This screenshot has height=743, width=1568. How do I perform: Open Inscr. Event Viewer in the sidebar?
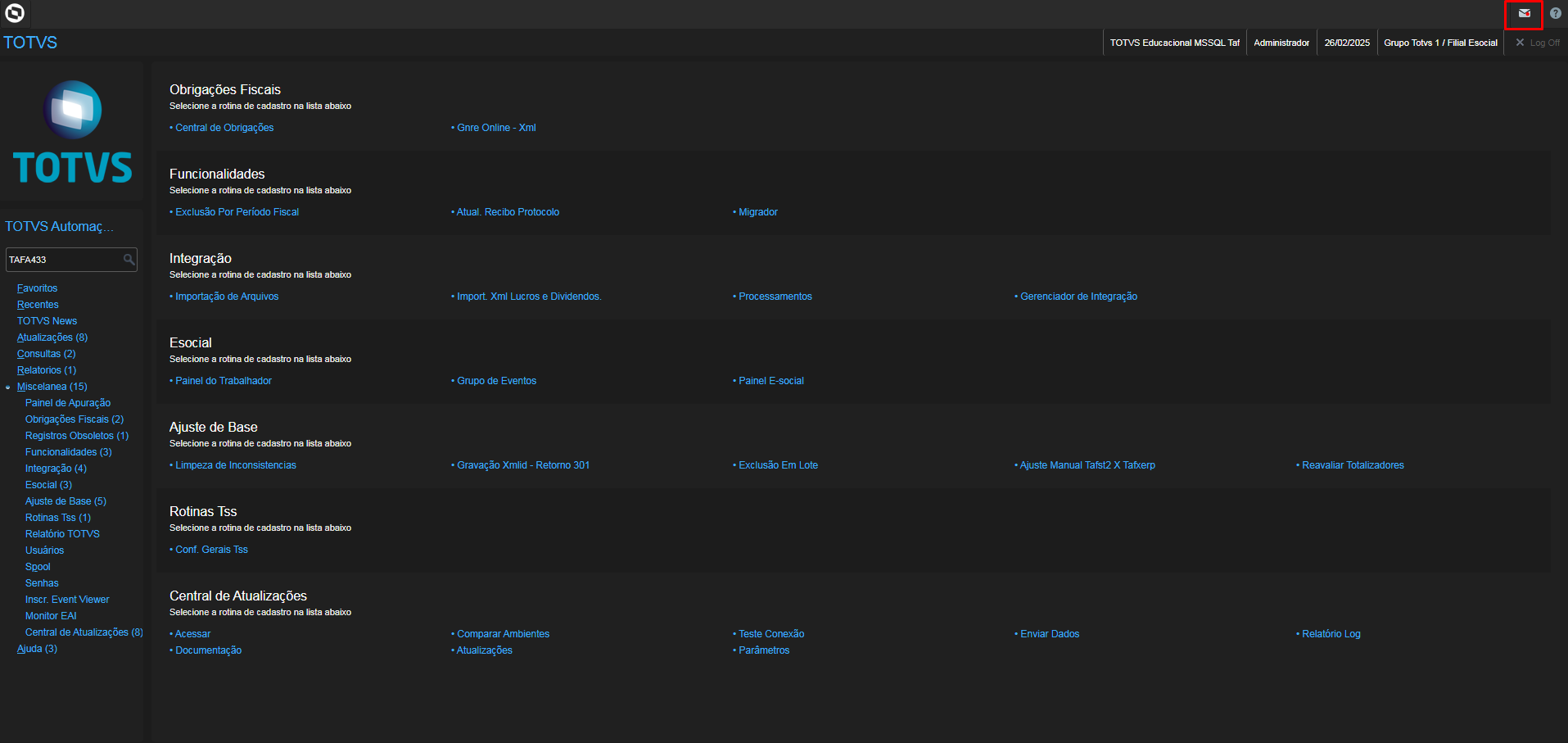(67, 600)
